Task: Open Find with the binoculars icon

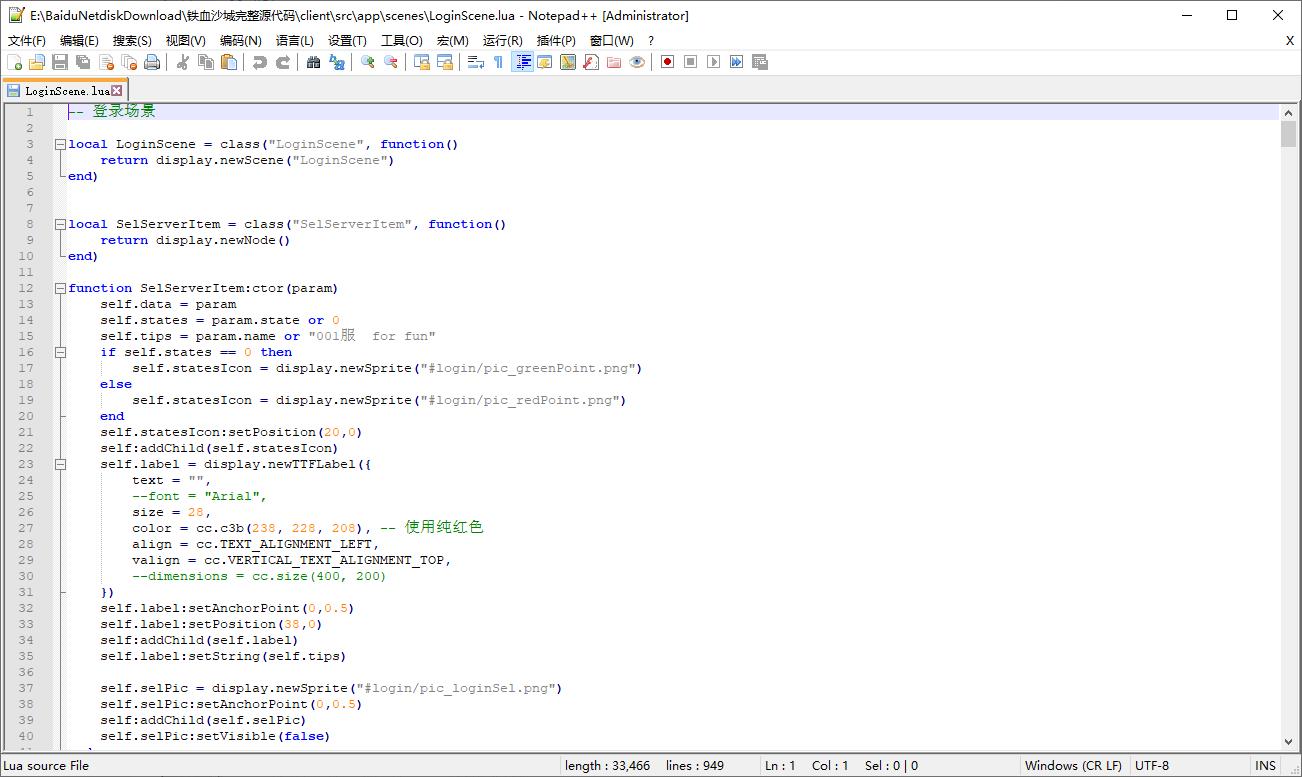Action: pos(314,62)
